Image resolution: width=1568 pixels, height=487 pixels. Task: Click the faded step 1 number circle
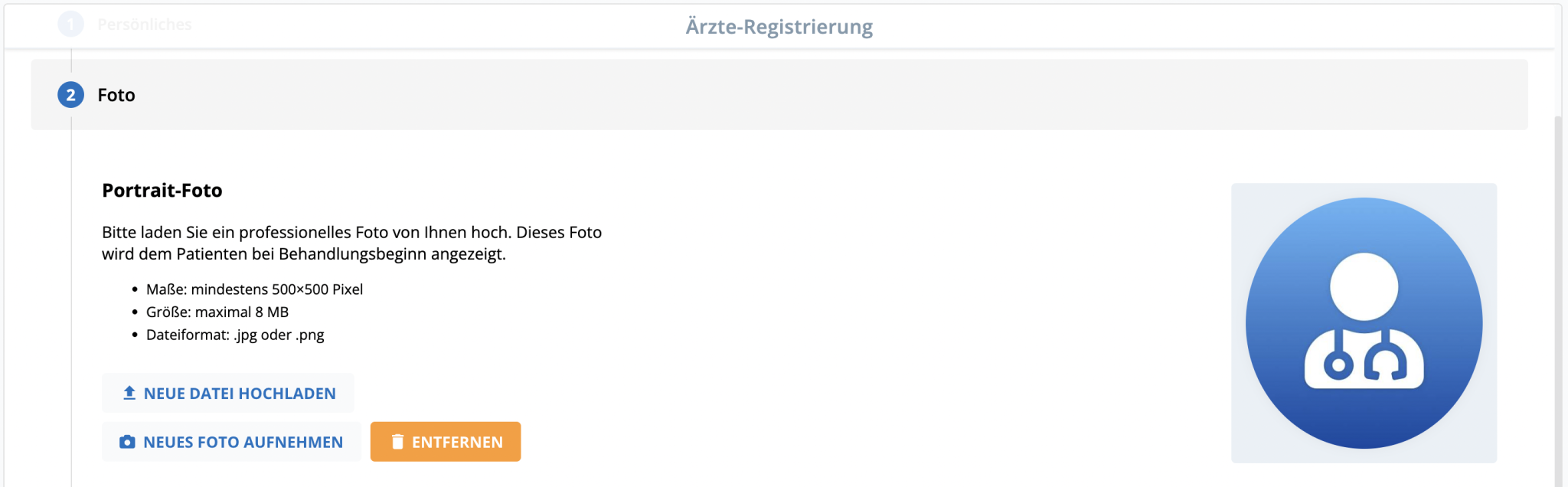(70, 25)
